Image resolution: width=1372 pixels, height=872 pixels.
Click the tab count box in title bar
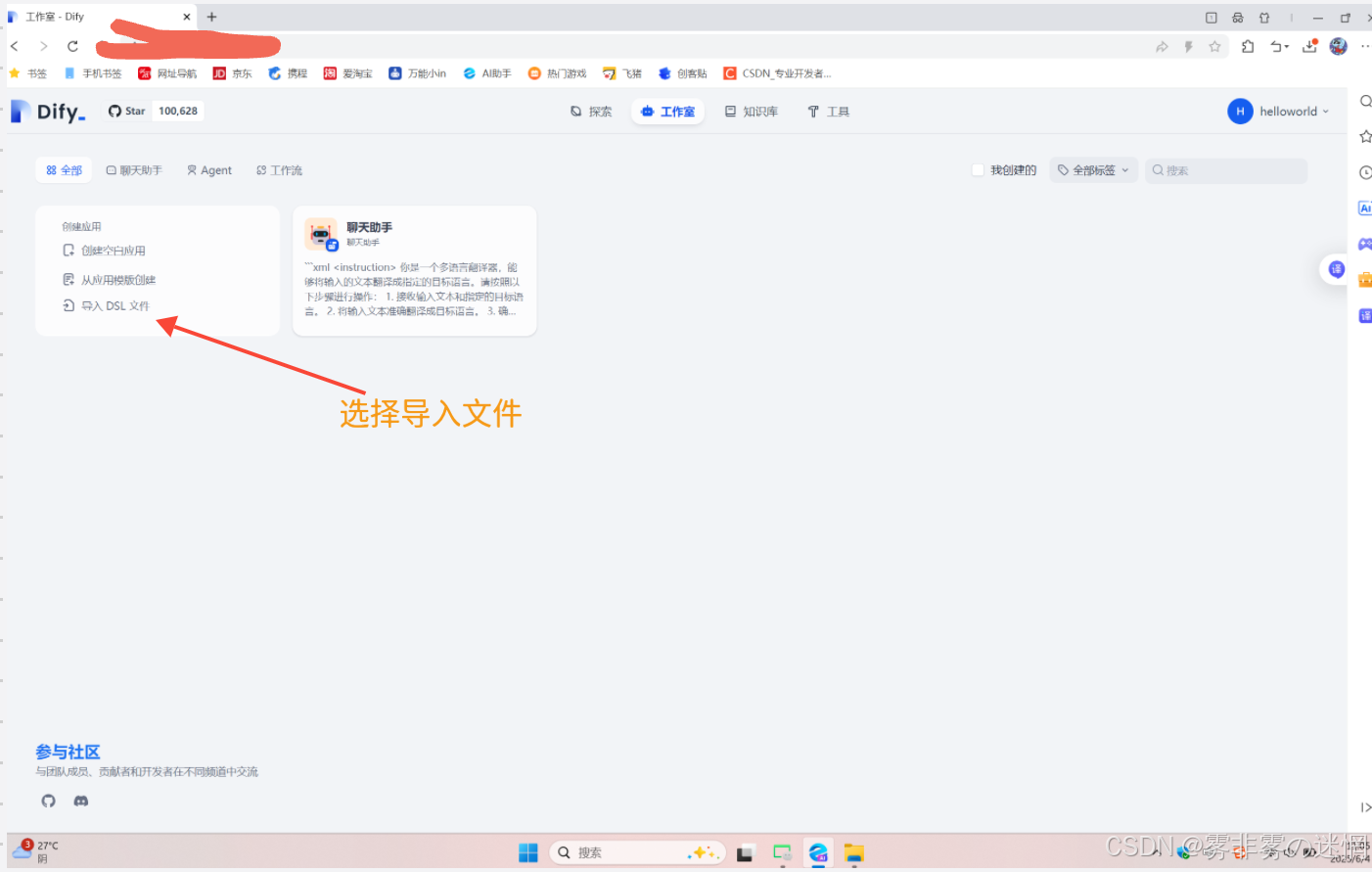point(1212,18)
